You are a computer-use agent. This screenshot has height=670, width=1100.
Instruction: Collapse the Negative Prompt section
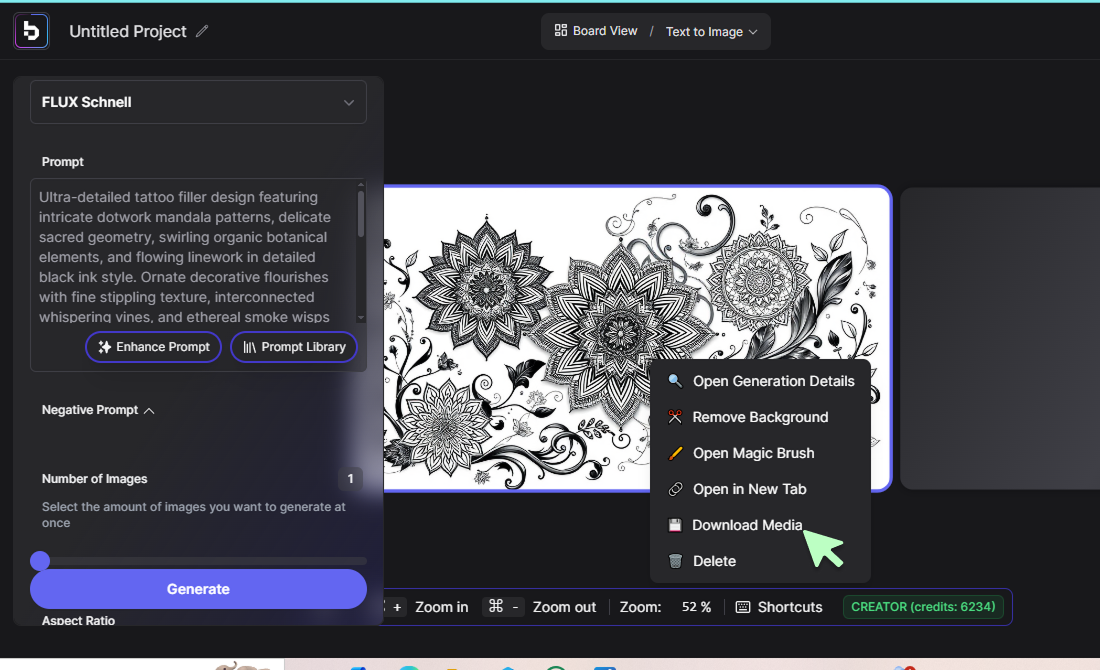click(x=98, y=410)
